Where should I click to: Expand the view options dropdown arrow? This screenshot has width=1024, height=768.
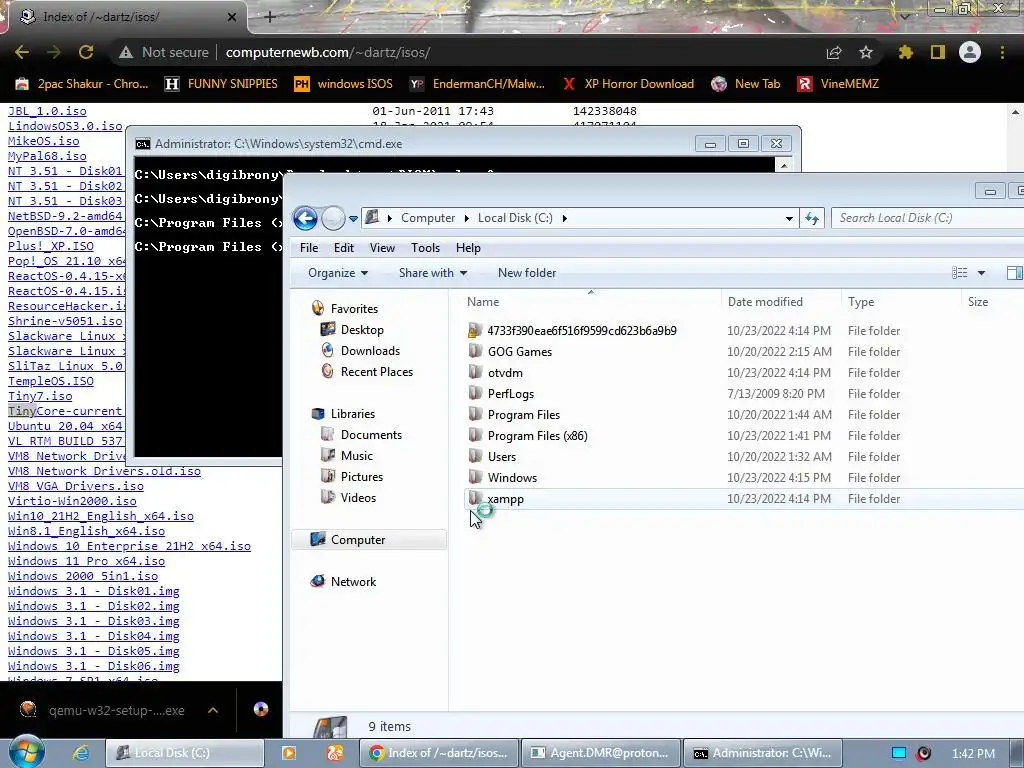click(x=981, y=273)
